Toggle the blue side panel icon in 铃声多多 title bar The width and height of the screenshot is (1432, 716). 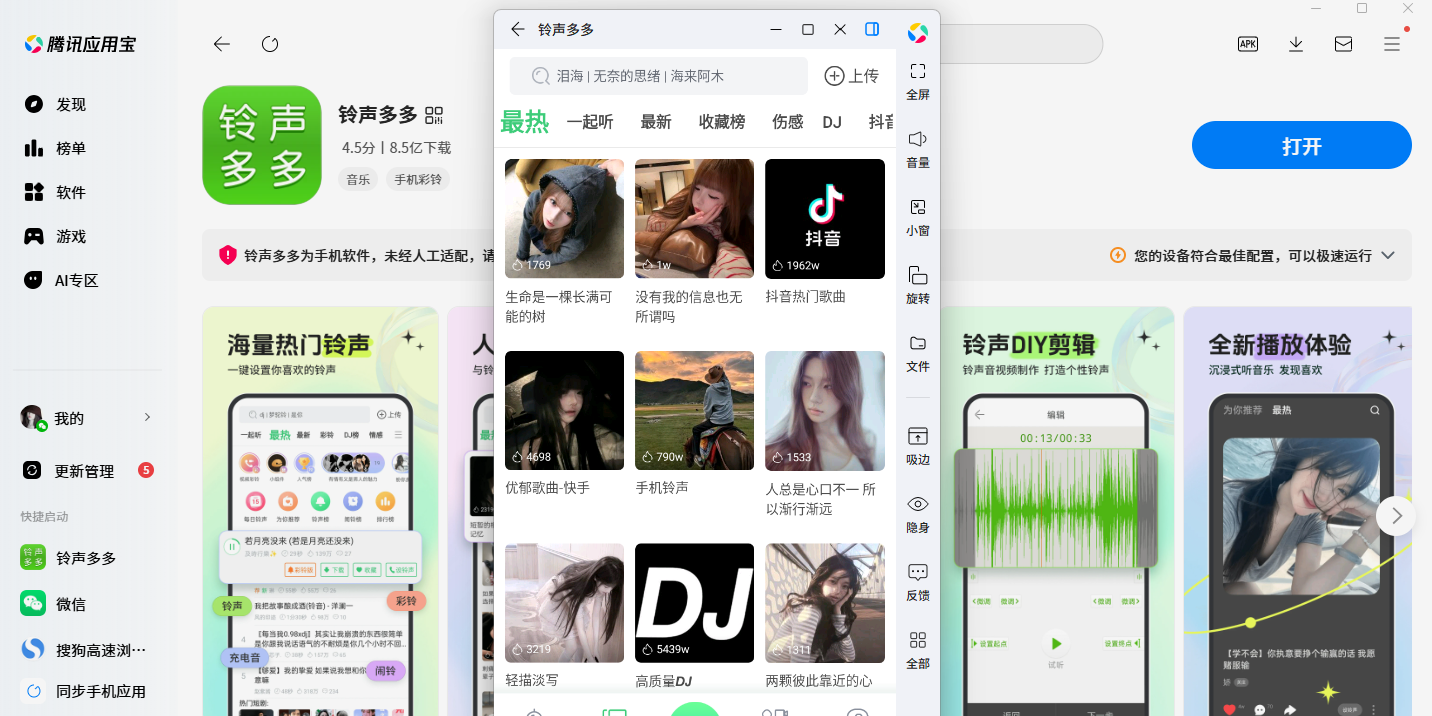(872, 29)
